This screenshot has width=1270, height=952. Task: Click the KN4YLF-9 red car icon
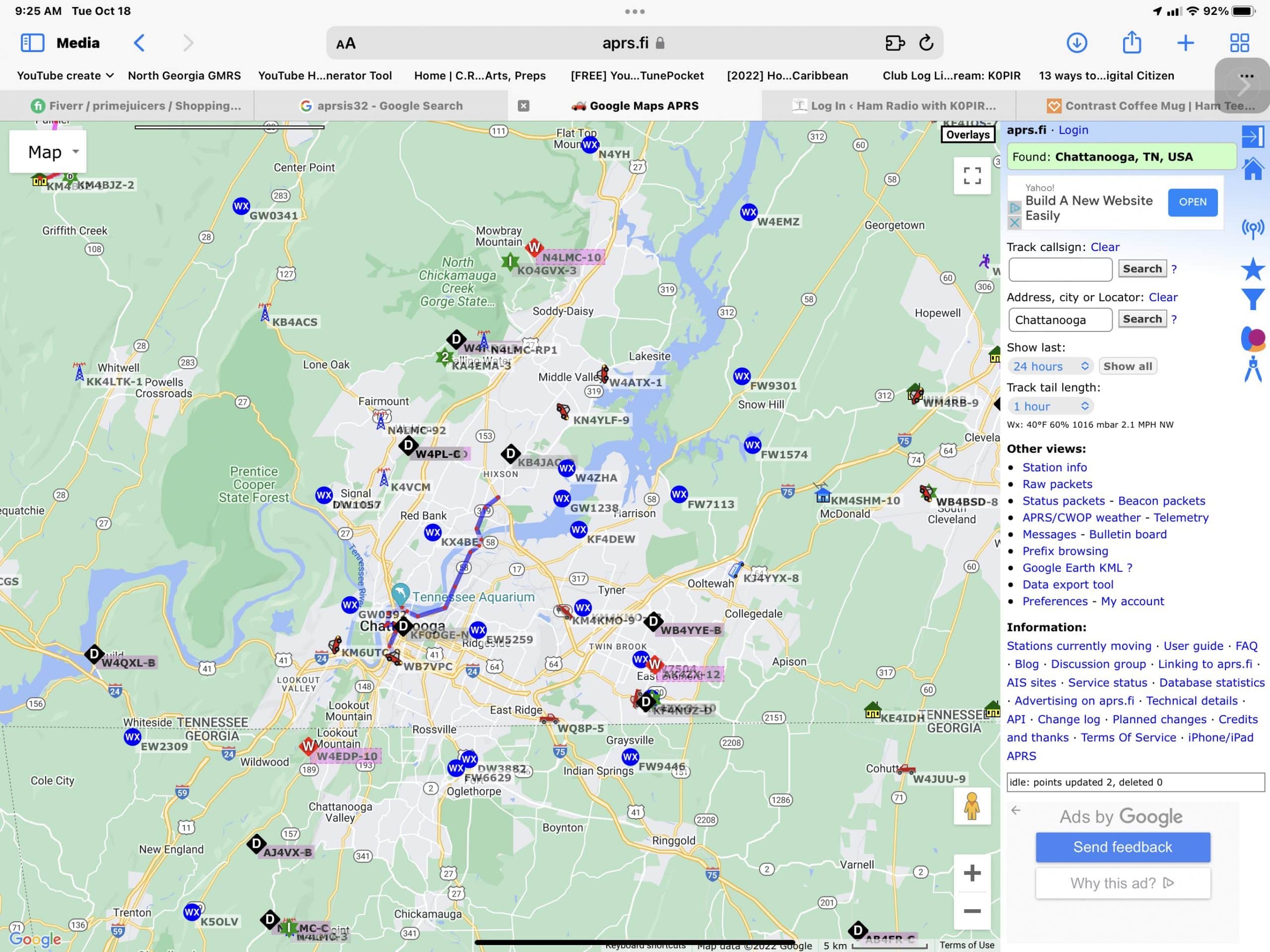coord(563,411)
